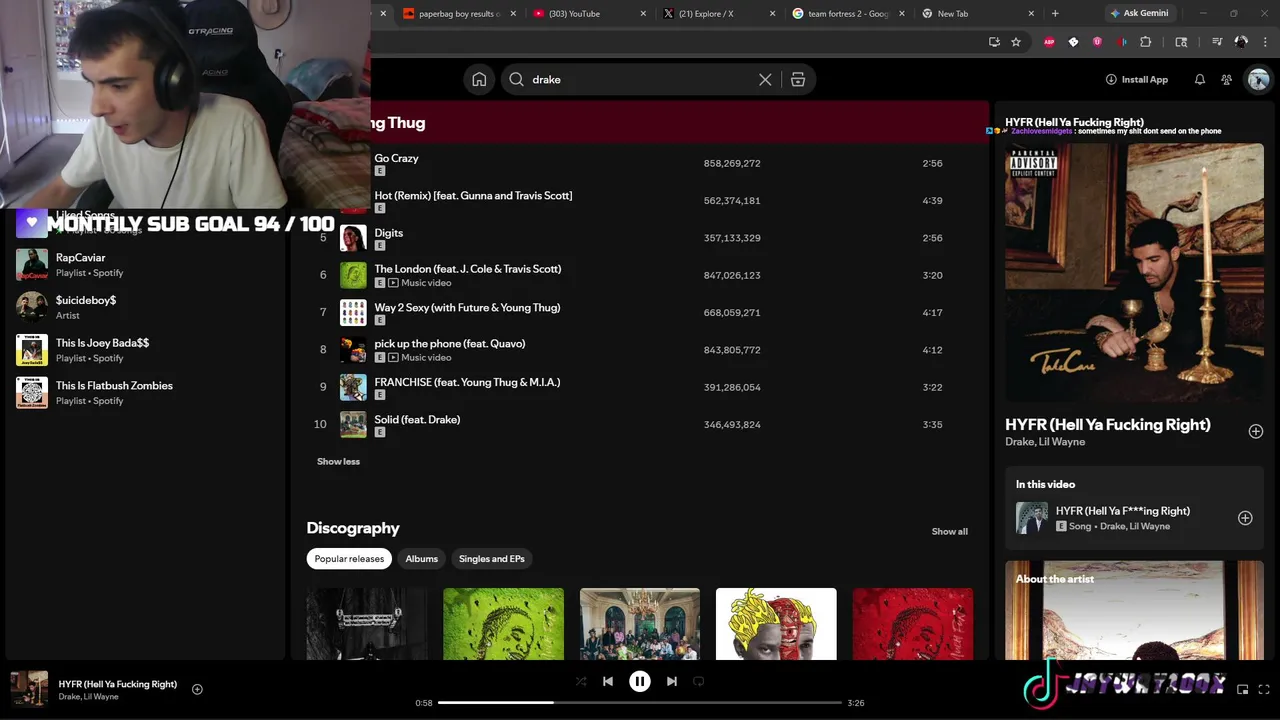Open This Is Flatbush Zombies playlist
Screen dimensions: 1280x720
[145, 393]
